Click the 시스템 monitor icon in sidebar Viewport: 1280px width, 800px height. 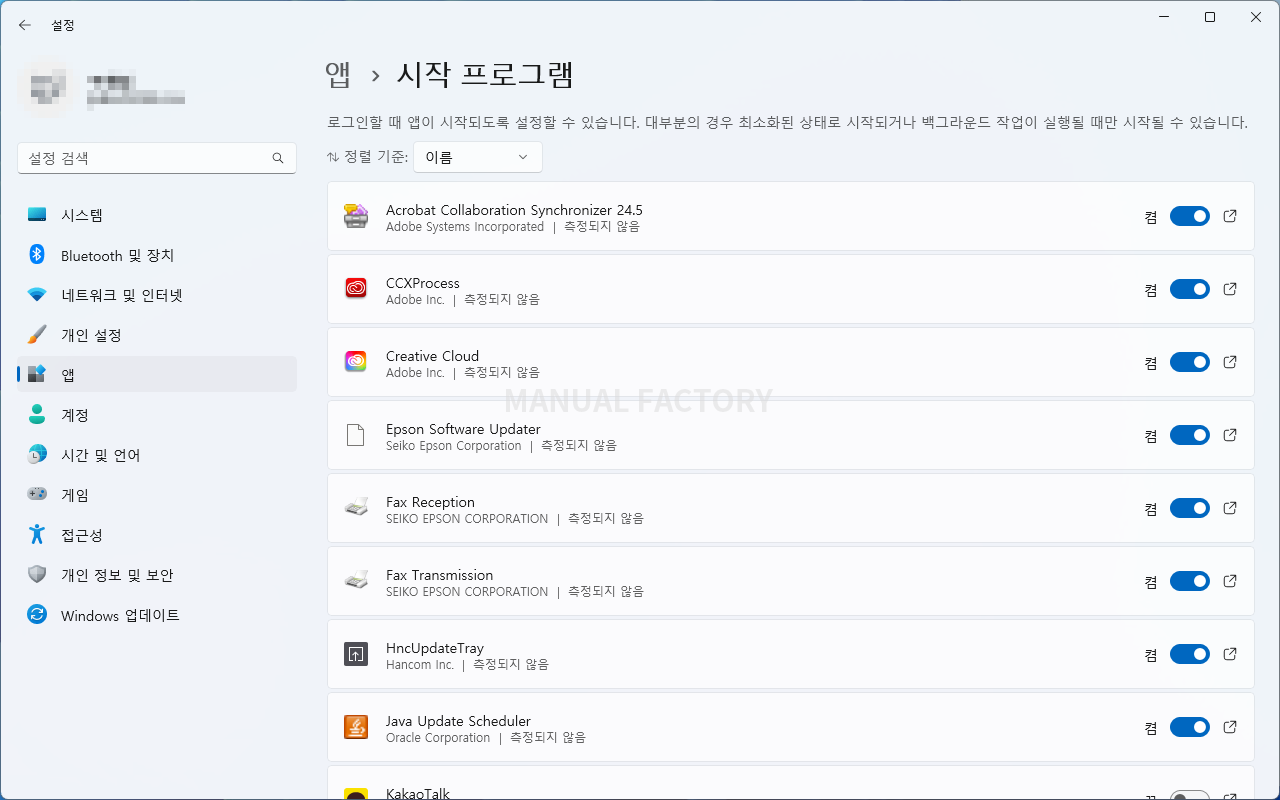point(37,215)
